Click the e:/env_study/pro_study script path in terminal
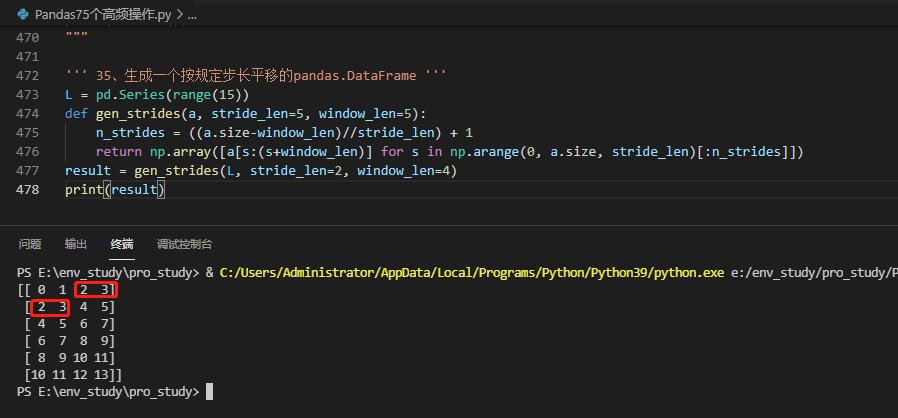The image size is (898, 418). tap(815, 272)
